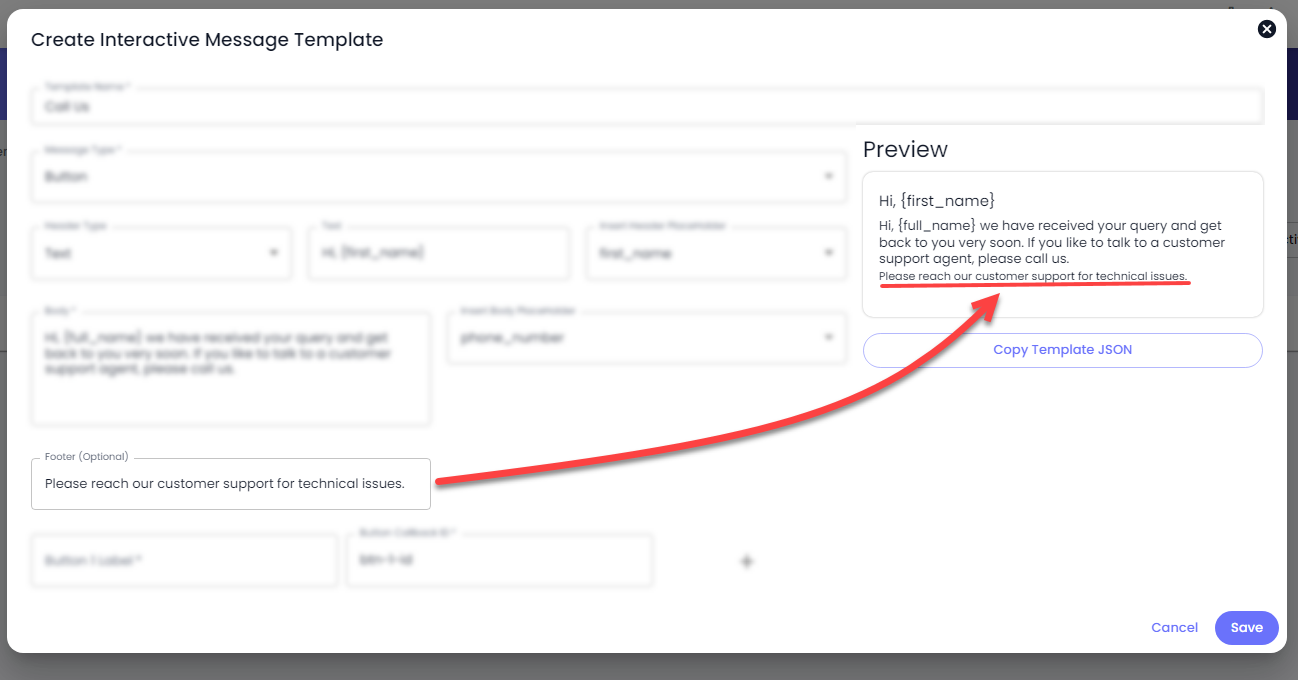Image resolution: width=1298 pixels, height=680 pixels.
Task: Click inside the Body text area
Action: pos(231,369)
